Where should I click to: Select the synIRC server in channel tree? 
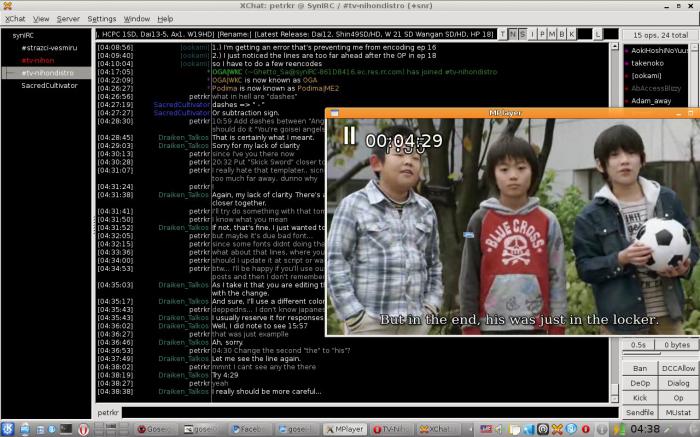23,35
